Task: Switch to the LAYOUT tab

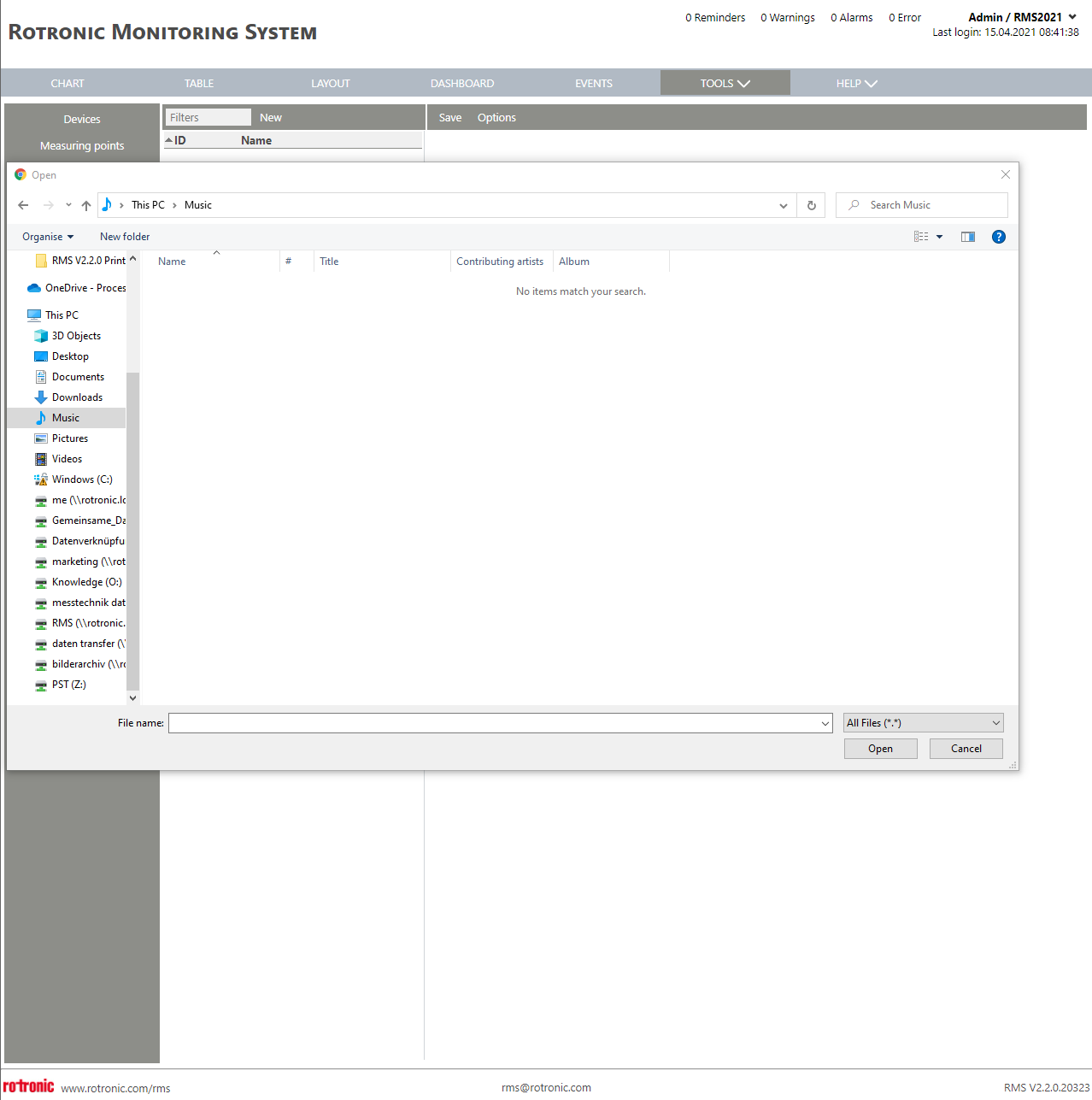Action: pyautogui.click(x=331, y=83)
